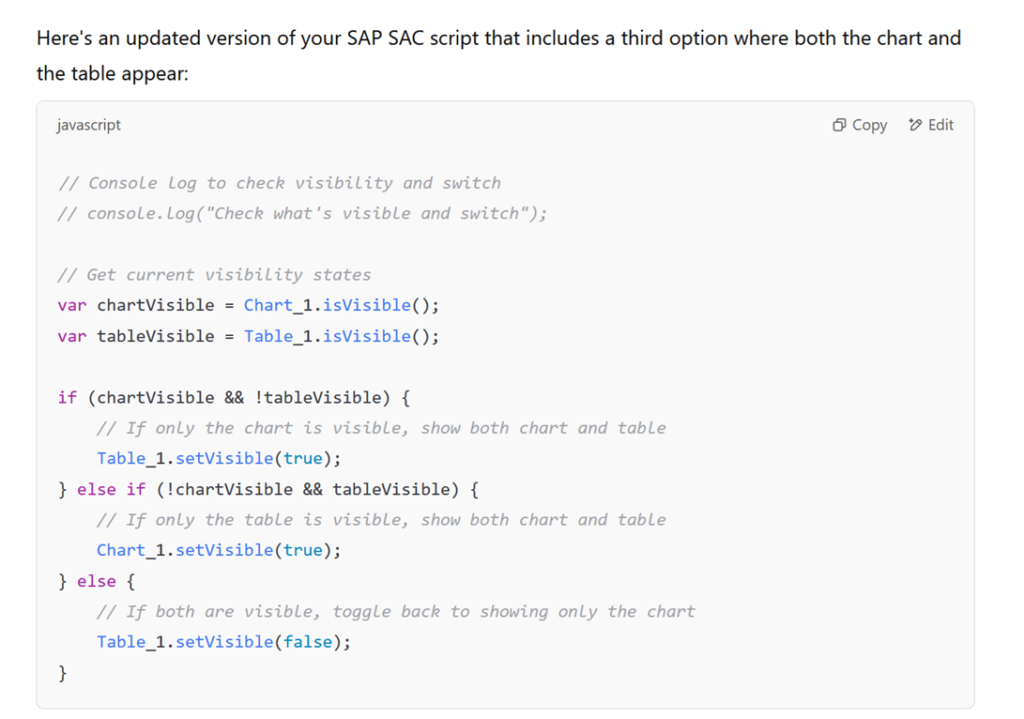
Task: Click the sparkle pencil icon beside Edit label
Action: pyautogui.click(x=915, y=124)
